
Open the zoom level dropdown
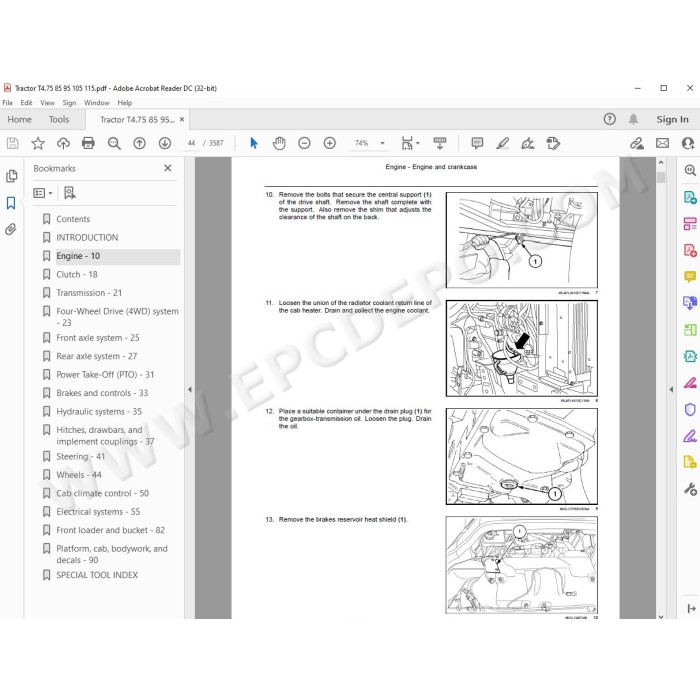tap(383, 143)
